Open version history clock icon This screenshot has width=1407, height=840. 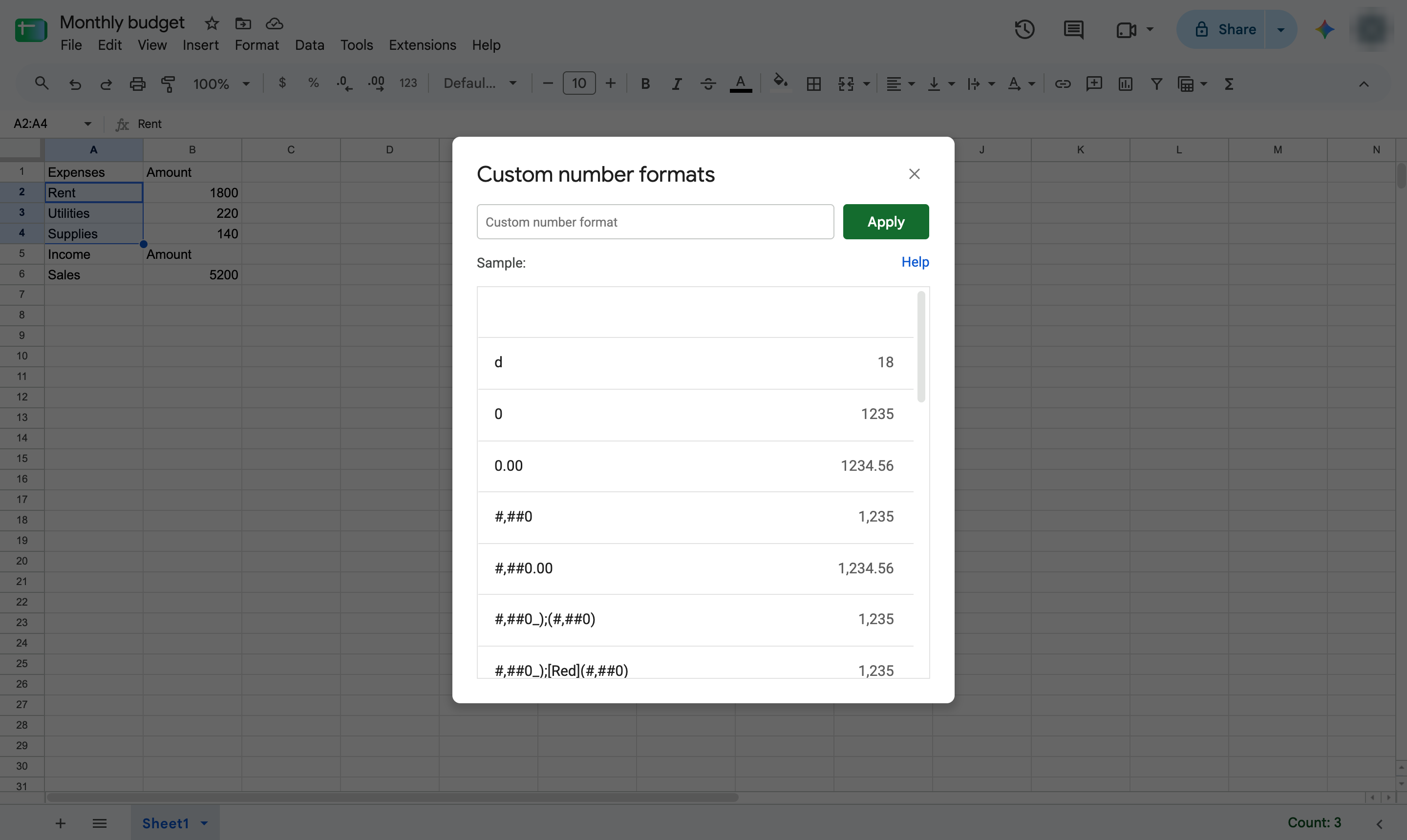[1024, 29]
